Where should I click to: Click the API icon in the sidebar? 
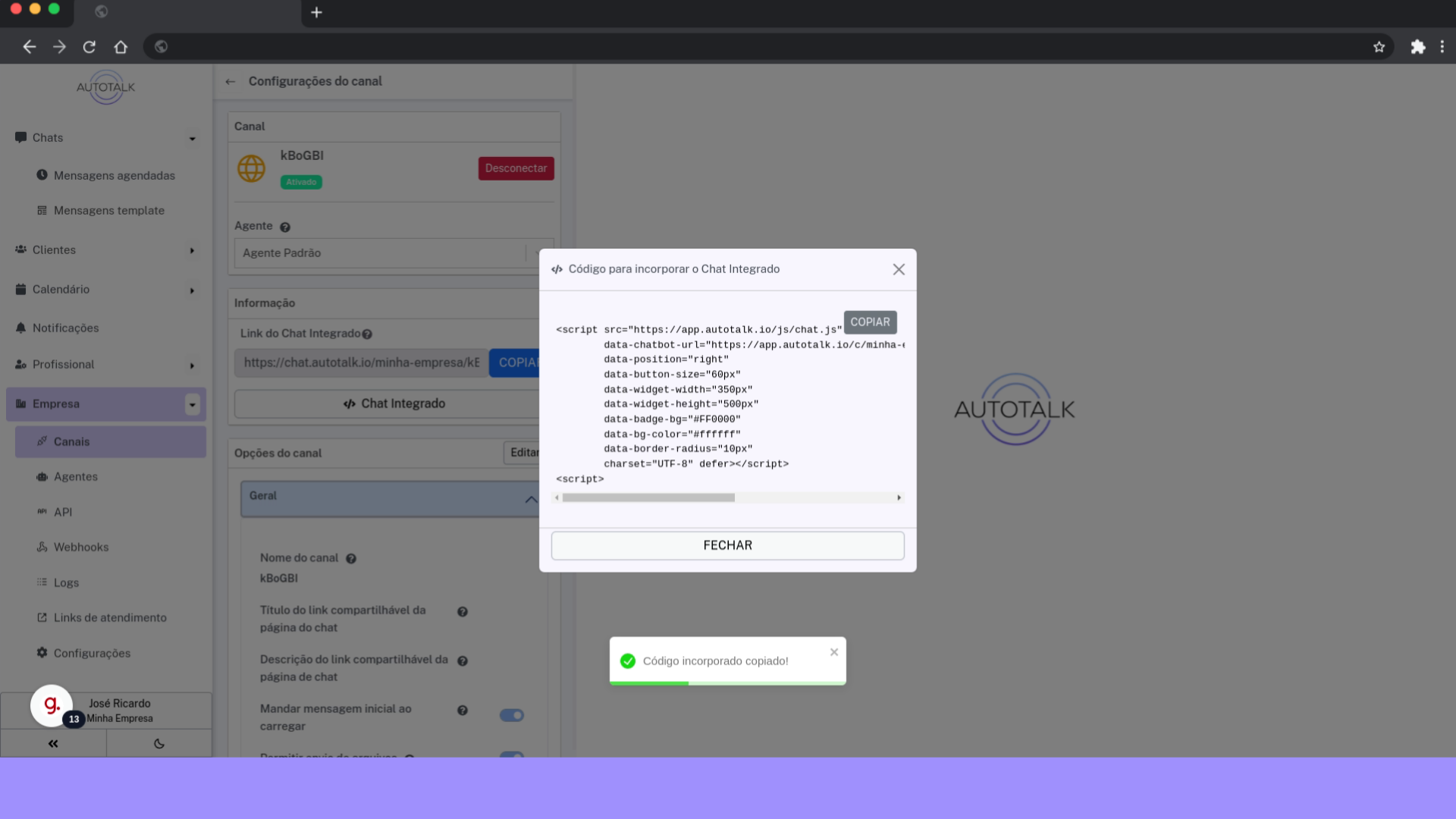coord(42,511)
